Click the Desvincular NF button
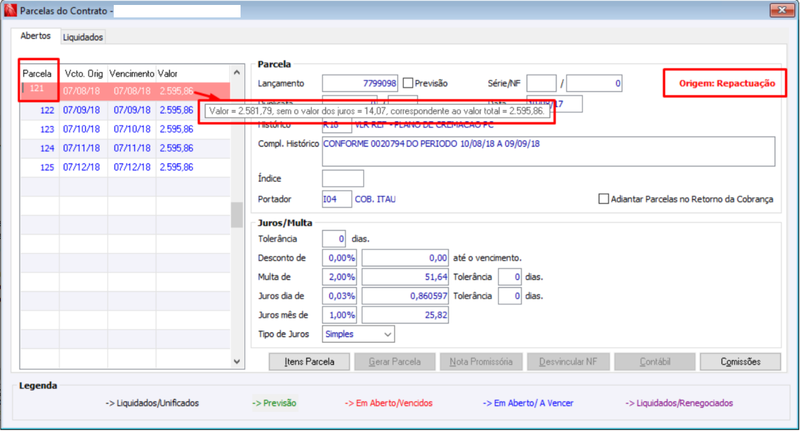The image size is (800, 432). click(x=568, y=362)
